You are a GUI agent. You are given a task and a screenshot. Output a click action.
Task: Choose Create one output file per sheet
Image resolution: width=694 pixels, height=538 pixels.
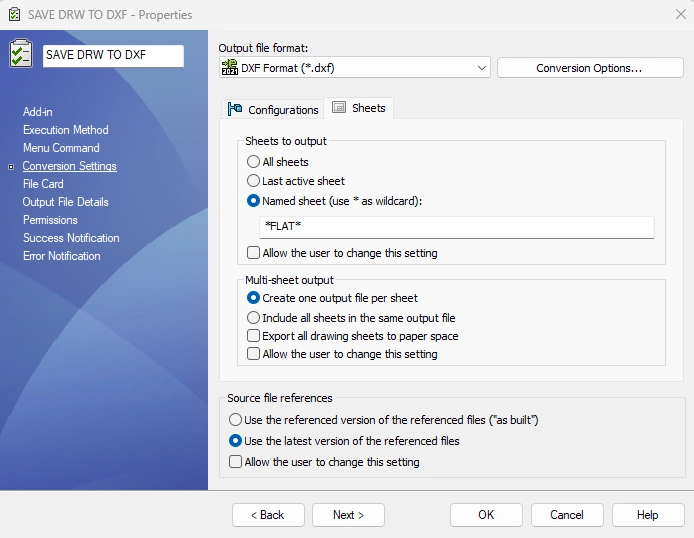tap(253, 298)
